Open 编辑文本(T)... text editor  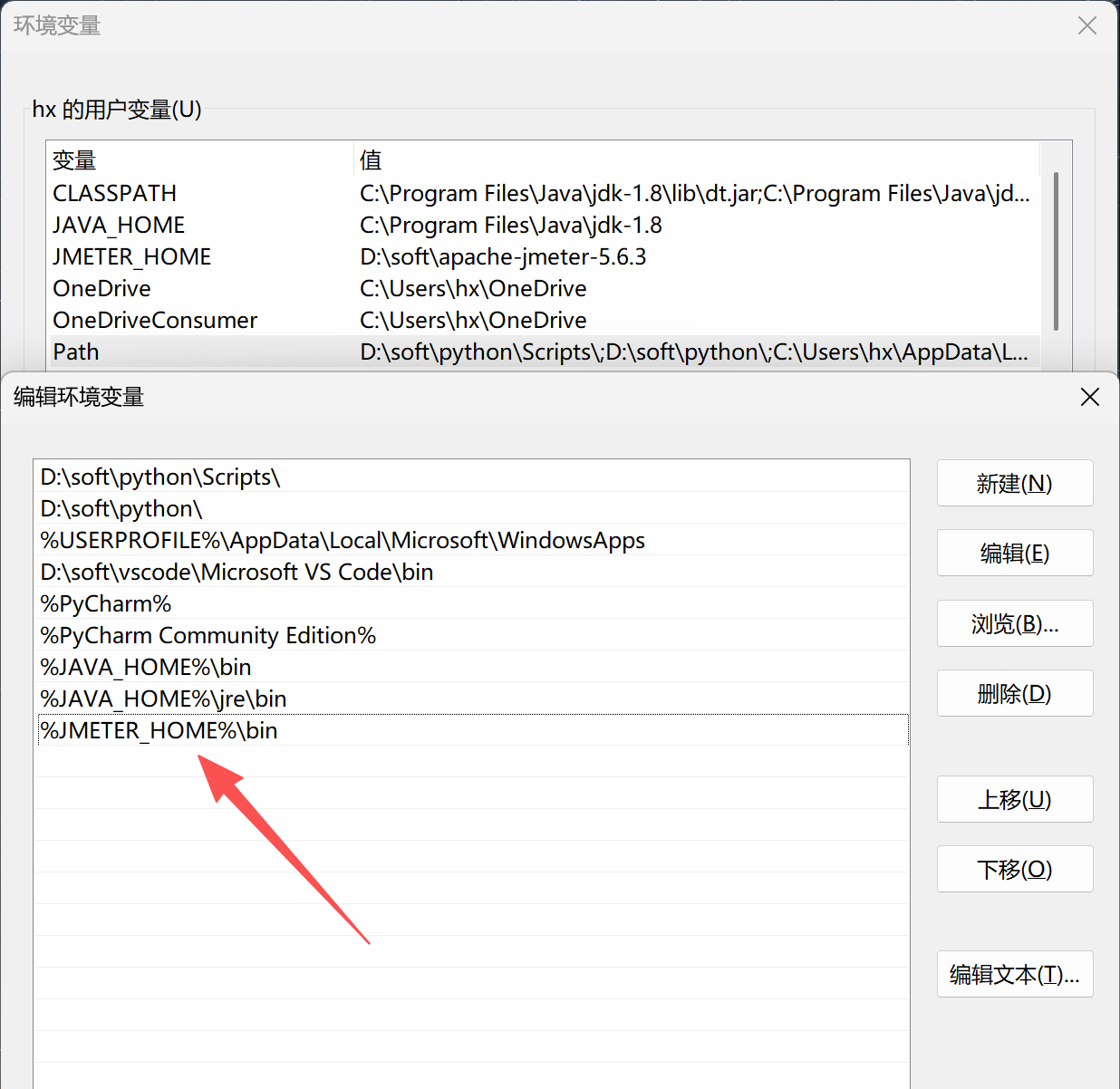click(x=1015, y=974)
